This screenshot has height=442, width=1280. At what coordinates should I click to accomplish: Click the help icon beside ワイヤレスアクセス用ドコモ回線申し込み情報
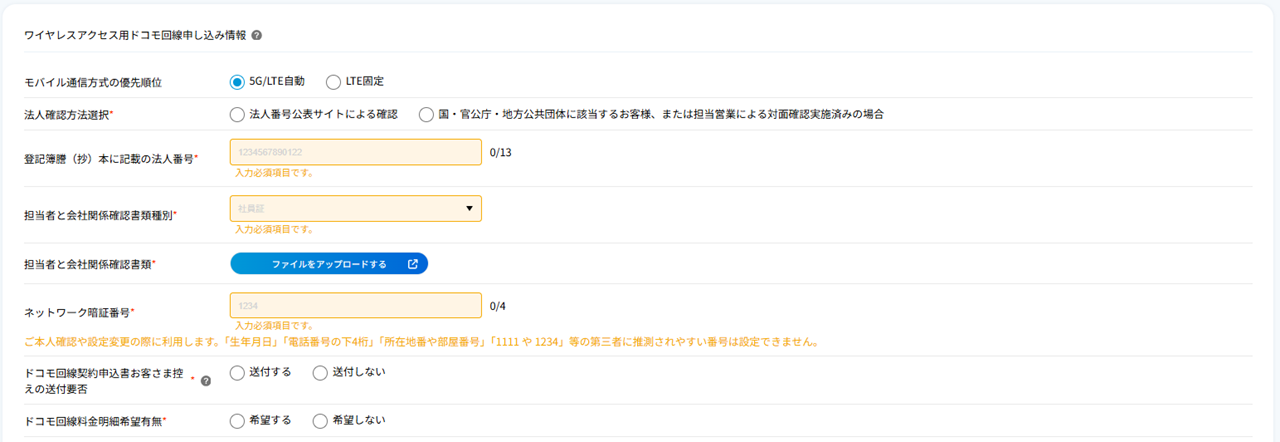pos(257,35)
